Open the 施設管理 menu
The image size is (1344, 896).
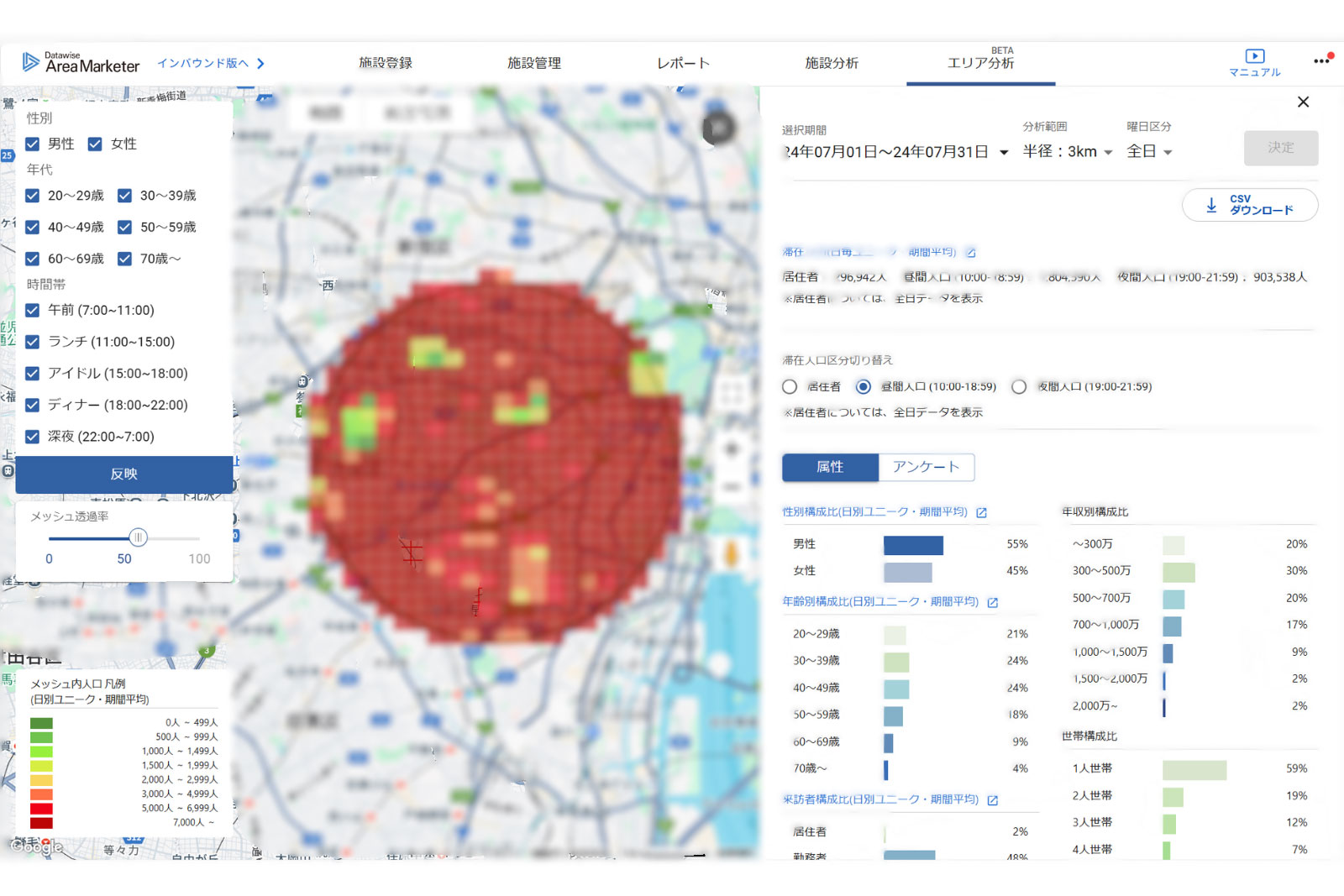534,63
